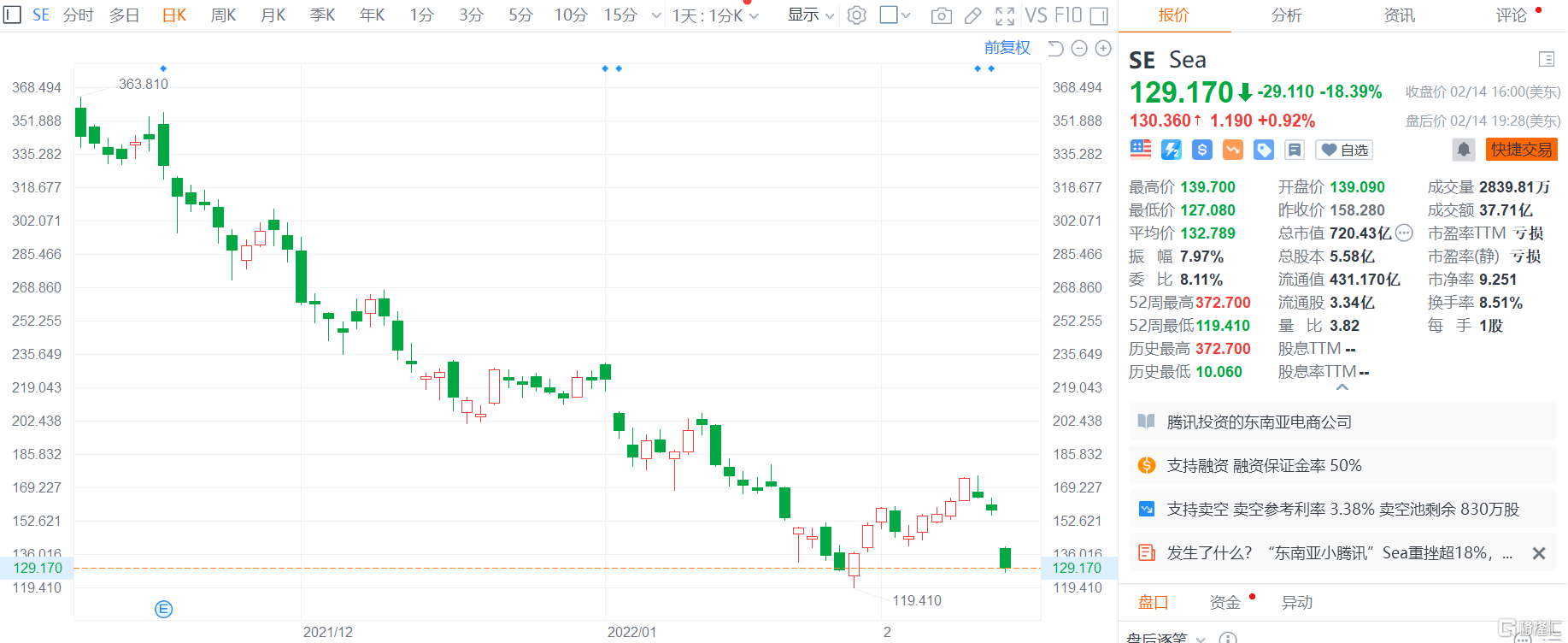This screenshot has height=643, width=1568.
Task: Select the 多日 multi-day view
Action: (x=124, y=15)
